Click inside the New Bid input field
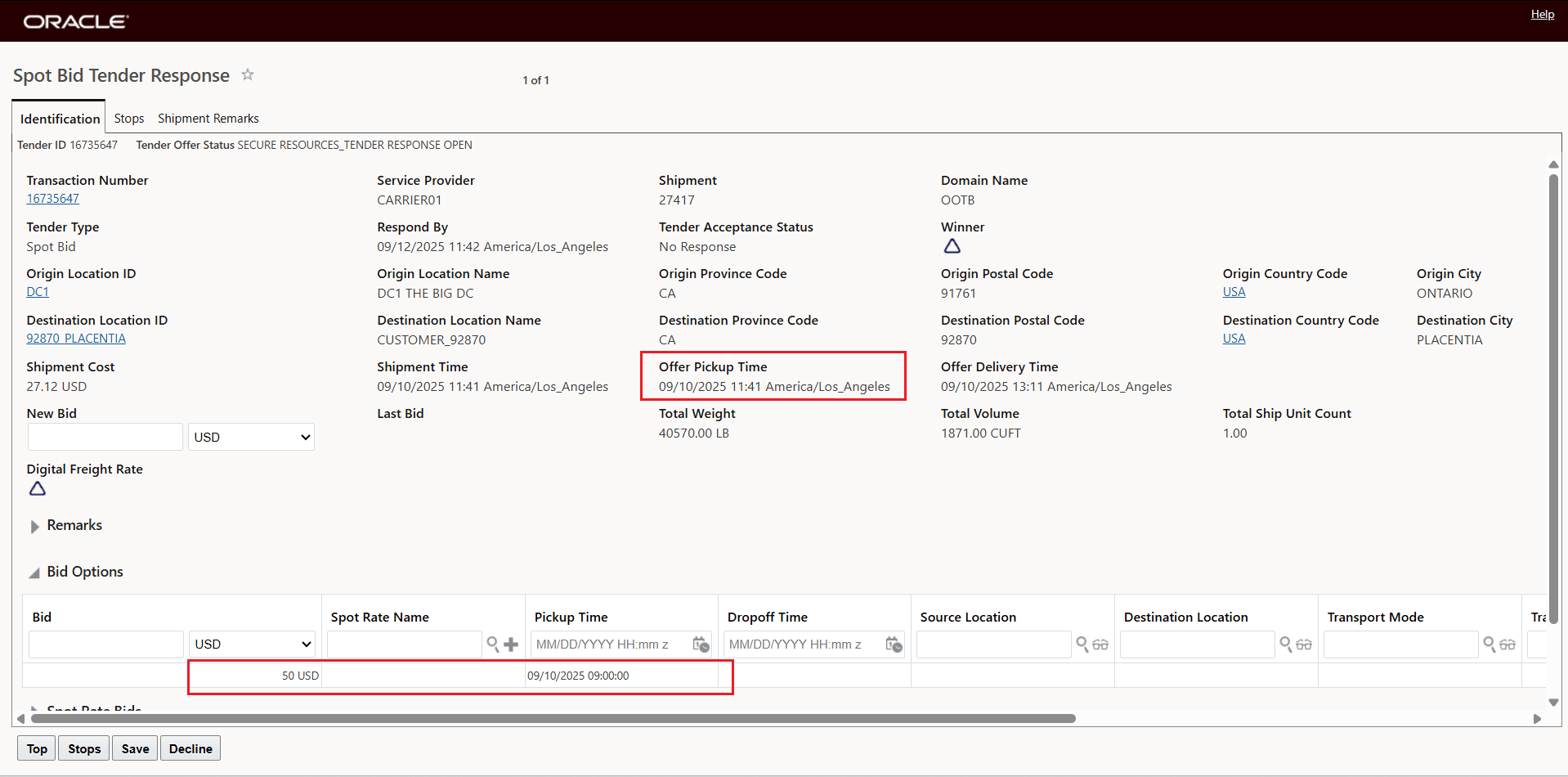The width and height of the screenshot is (1568, 777). (105, 437)
